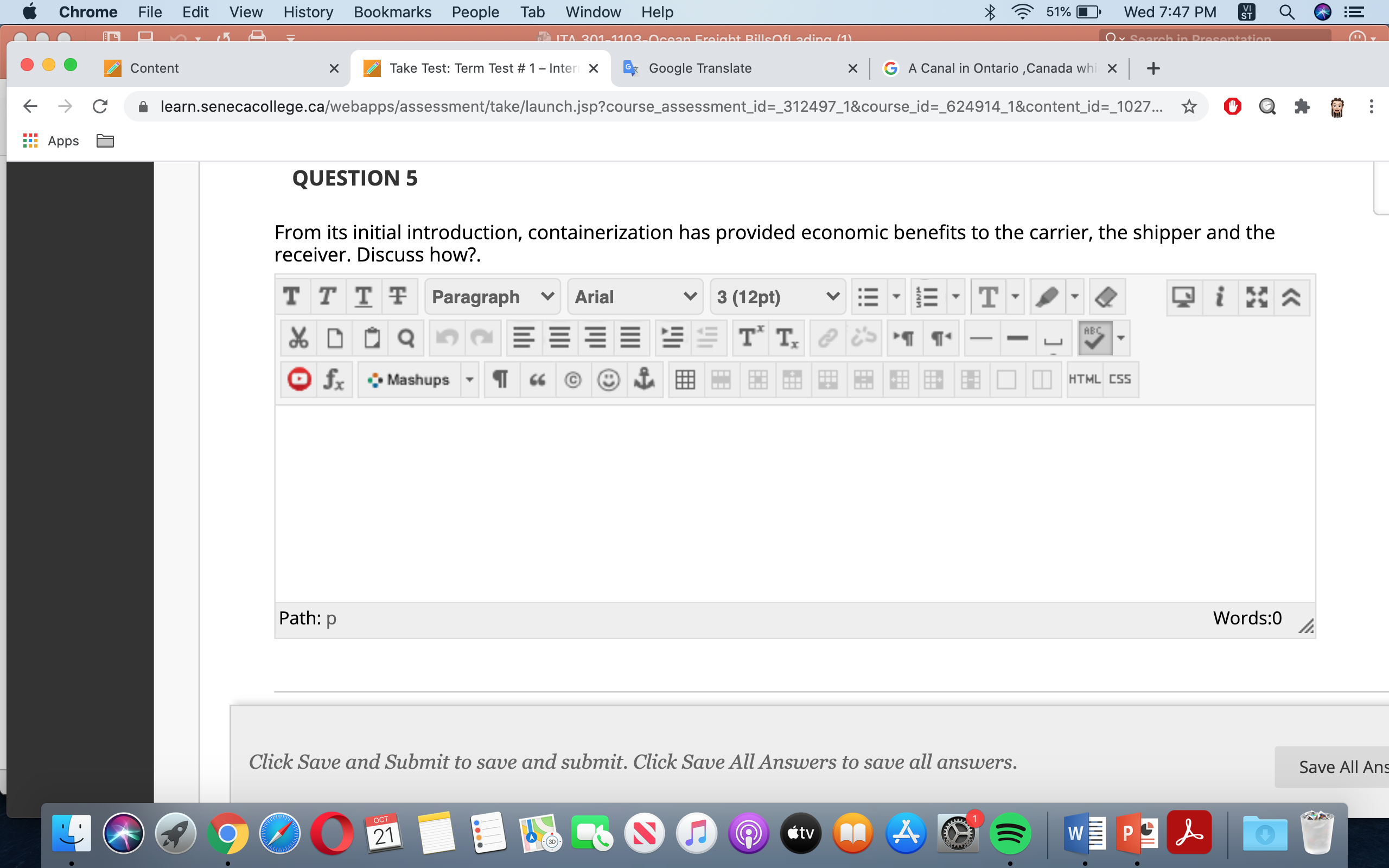This screenshot has width=1389, height=868.
Task: Insert a table
Action: pos(686,379)
